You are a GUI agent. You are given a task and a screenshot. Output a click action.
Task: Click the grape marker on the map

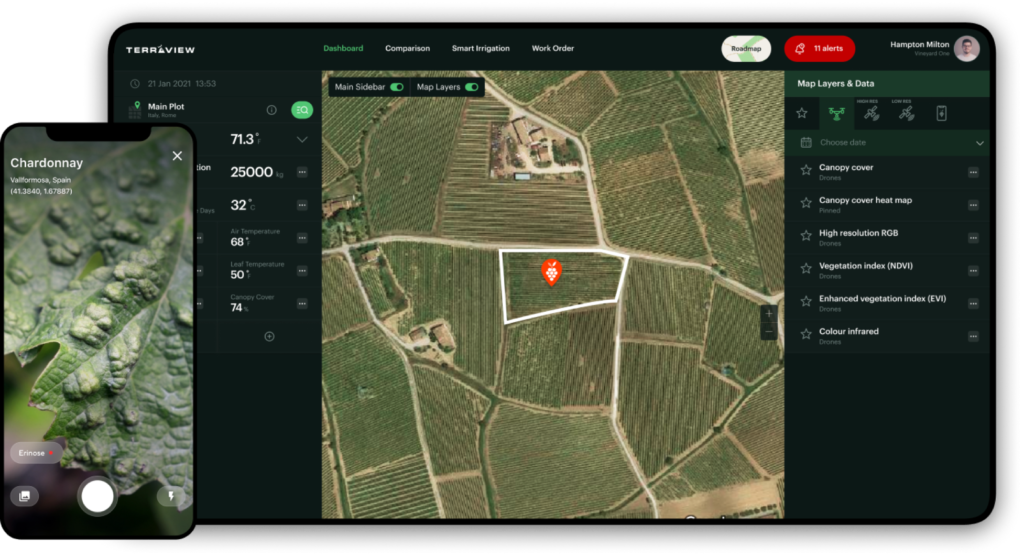click(x=550, y=271)
